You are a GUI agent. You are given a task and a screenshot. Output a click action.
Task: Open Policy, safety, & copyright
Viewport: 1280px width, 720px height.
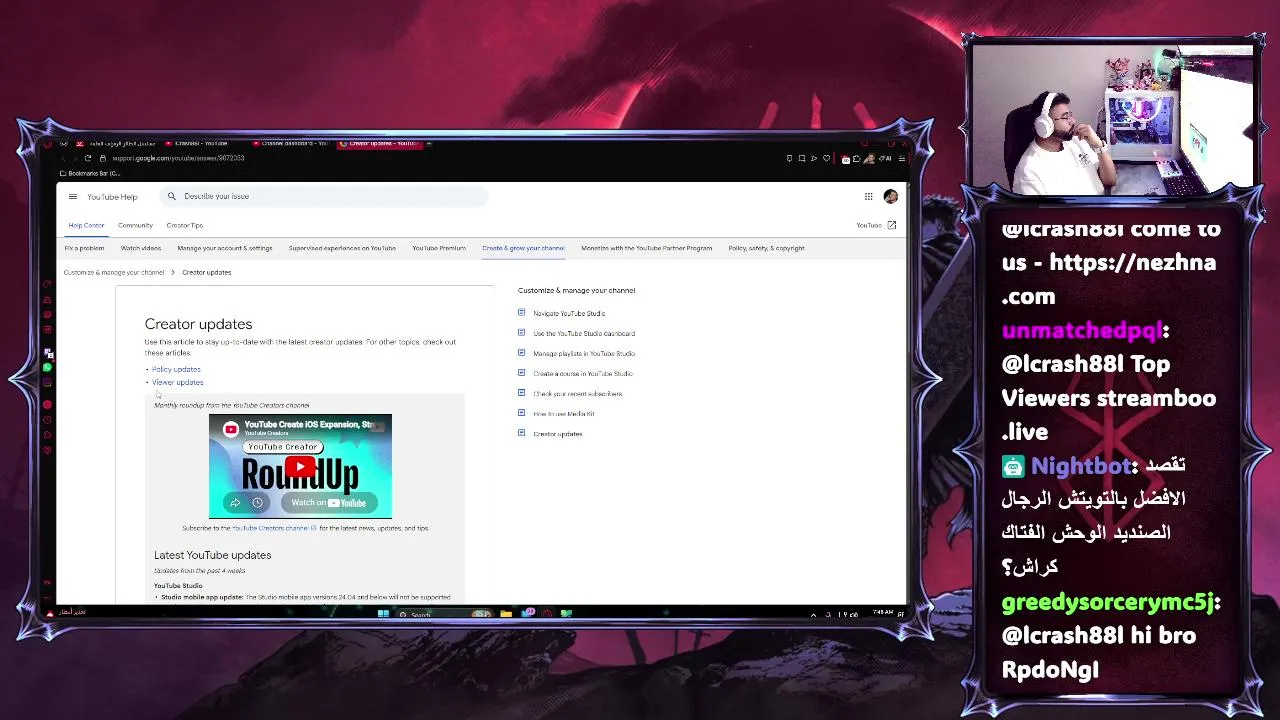(766, 248)
